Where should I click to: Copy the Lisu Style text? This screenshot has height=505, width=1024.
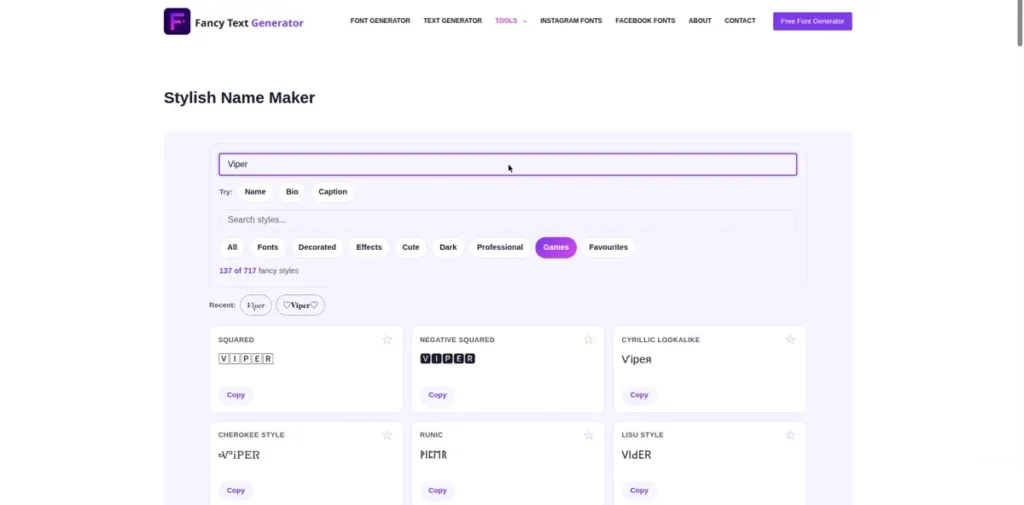coord(639,491)
